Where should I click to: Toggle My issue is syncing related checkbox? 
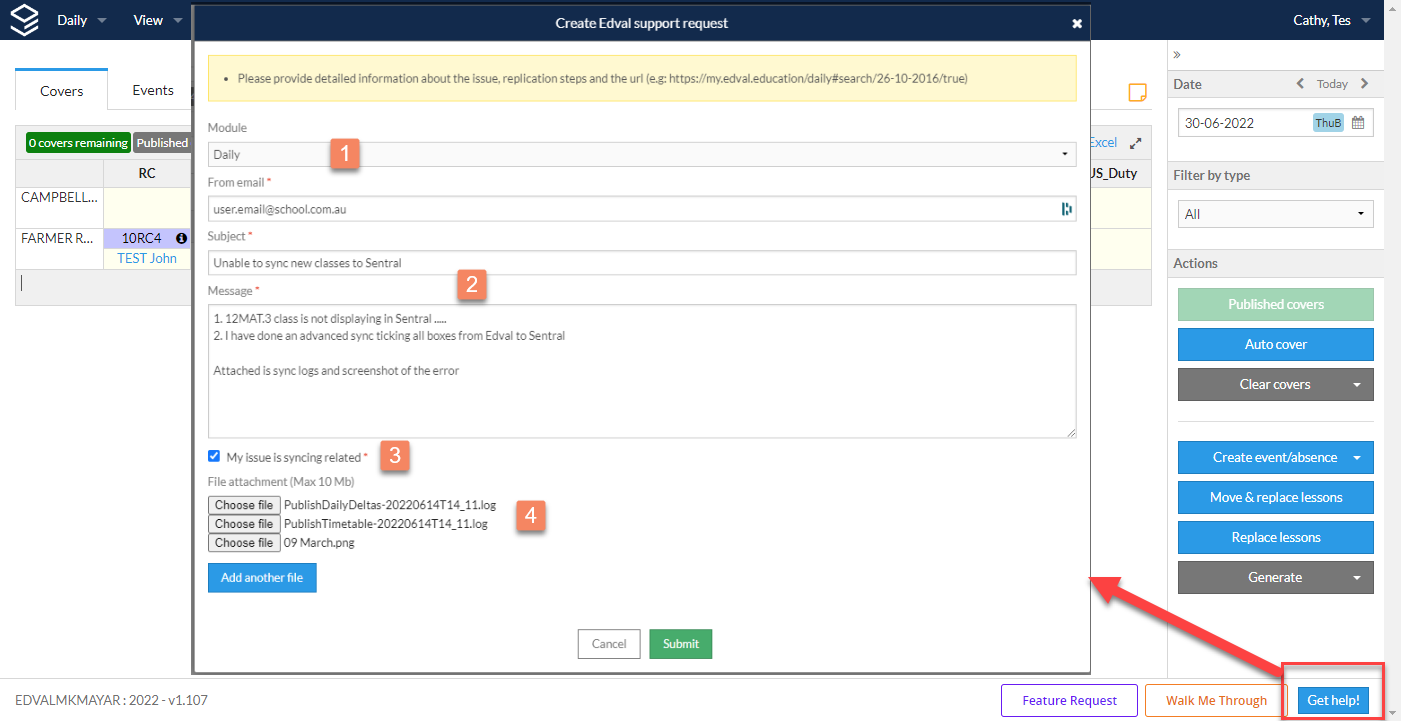(x=214, y=456)
